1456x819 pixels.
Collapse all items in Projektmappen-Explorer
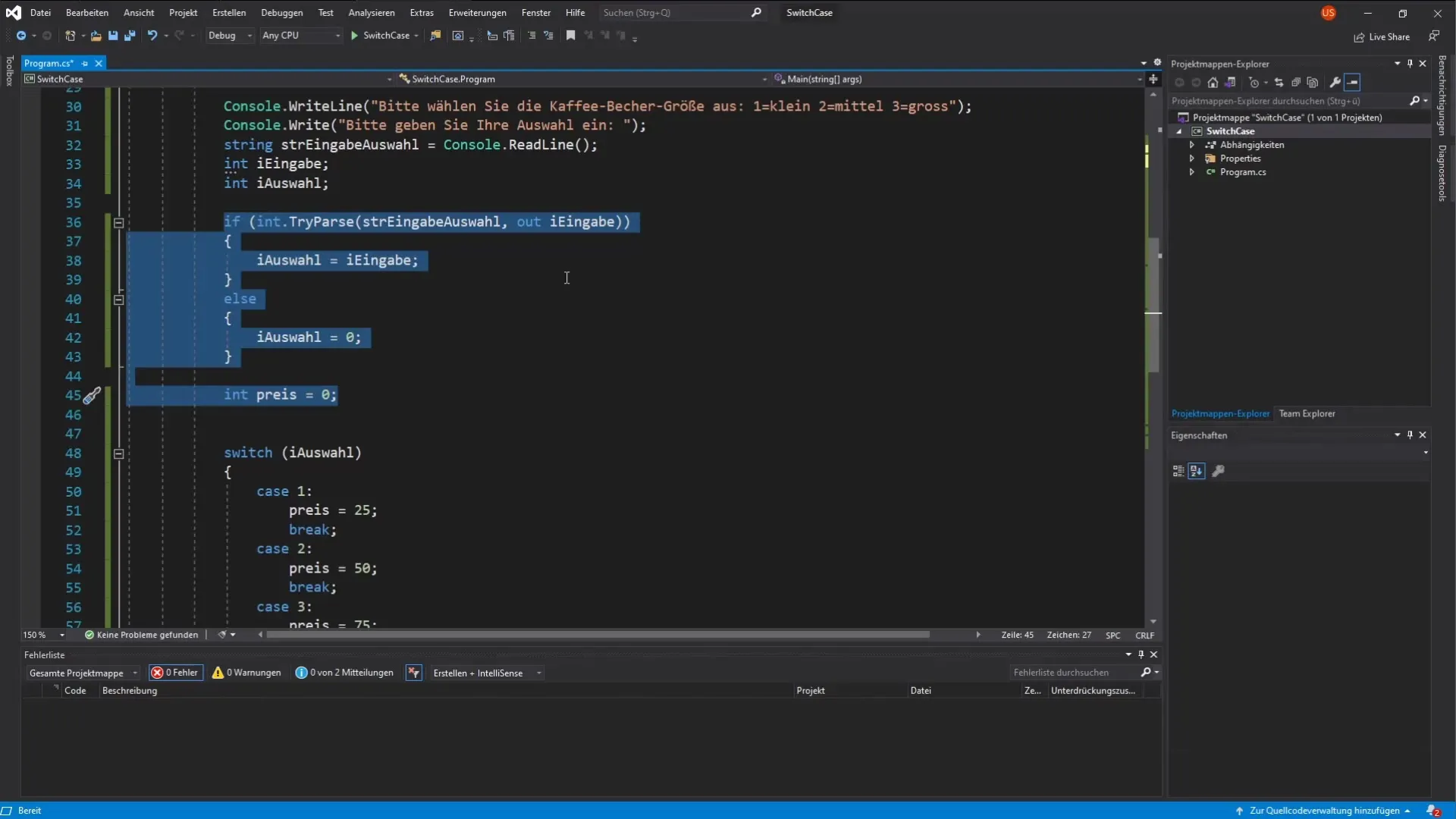tap(1296, 83)
